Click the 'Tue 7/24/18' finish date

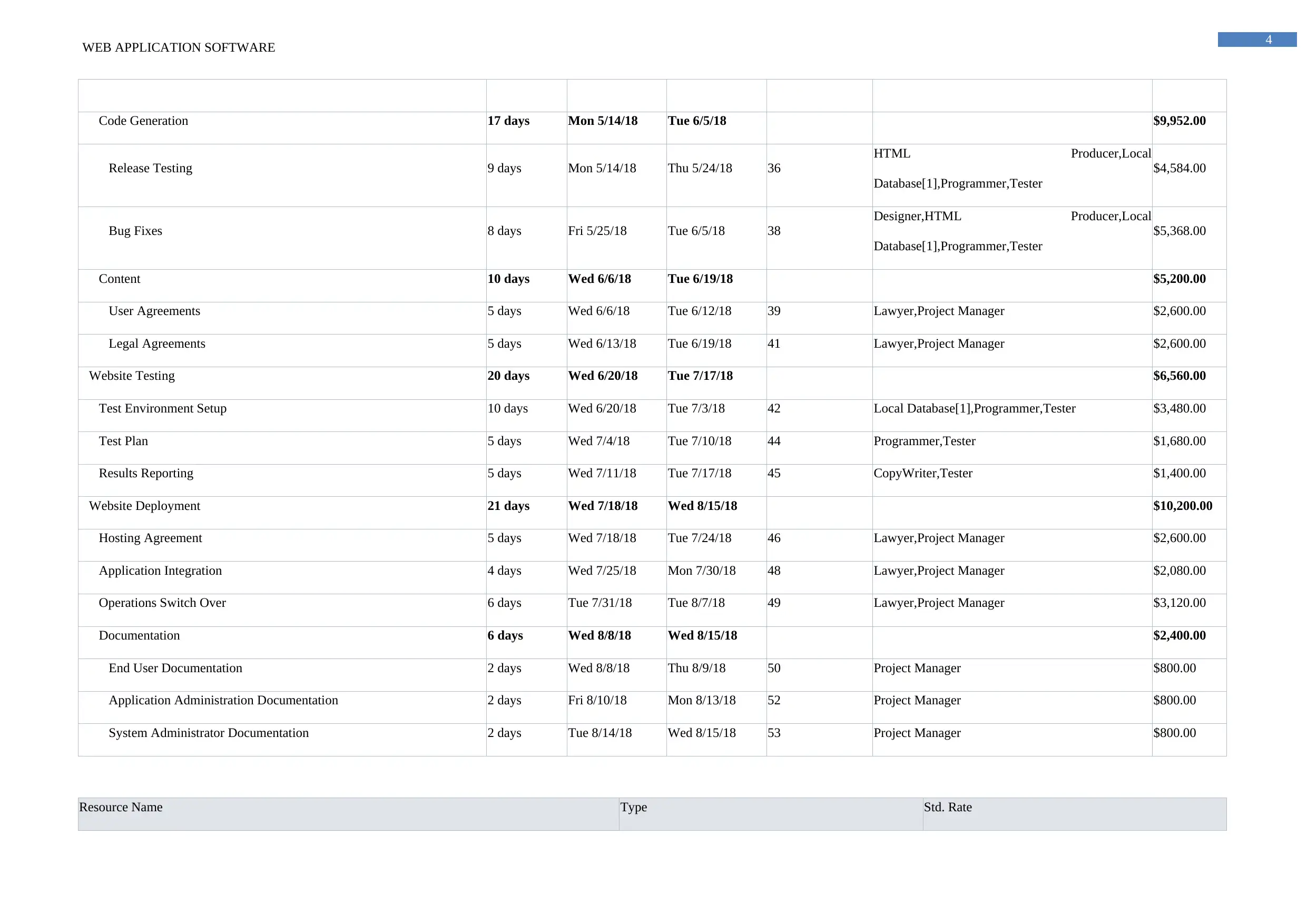(x=700, y=538)
